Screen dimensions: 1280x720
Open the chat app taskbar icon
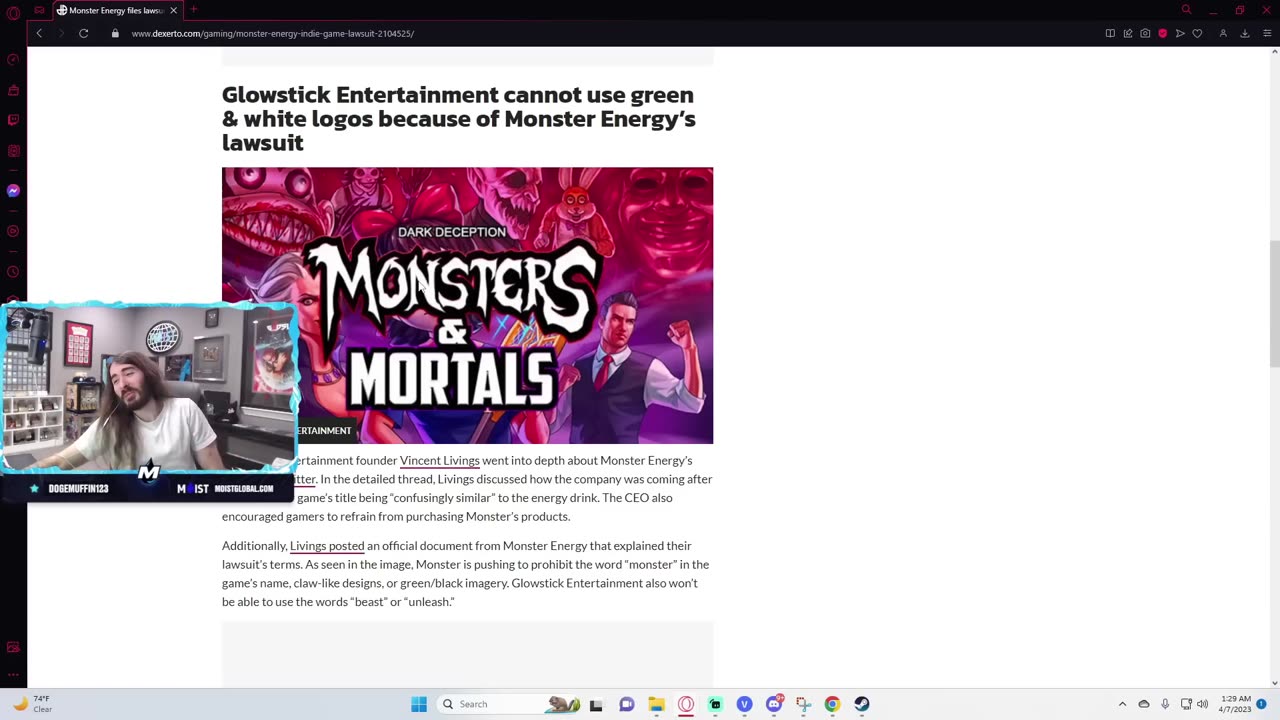(x=627, y=704)
